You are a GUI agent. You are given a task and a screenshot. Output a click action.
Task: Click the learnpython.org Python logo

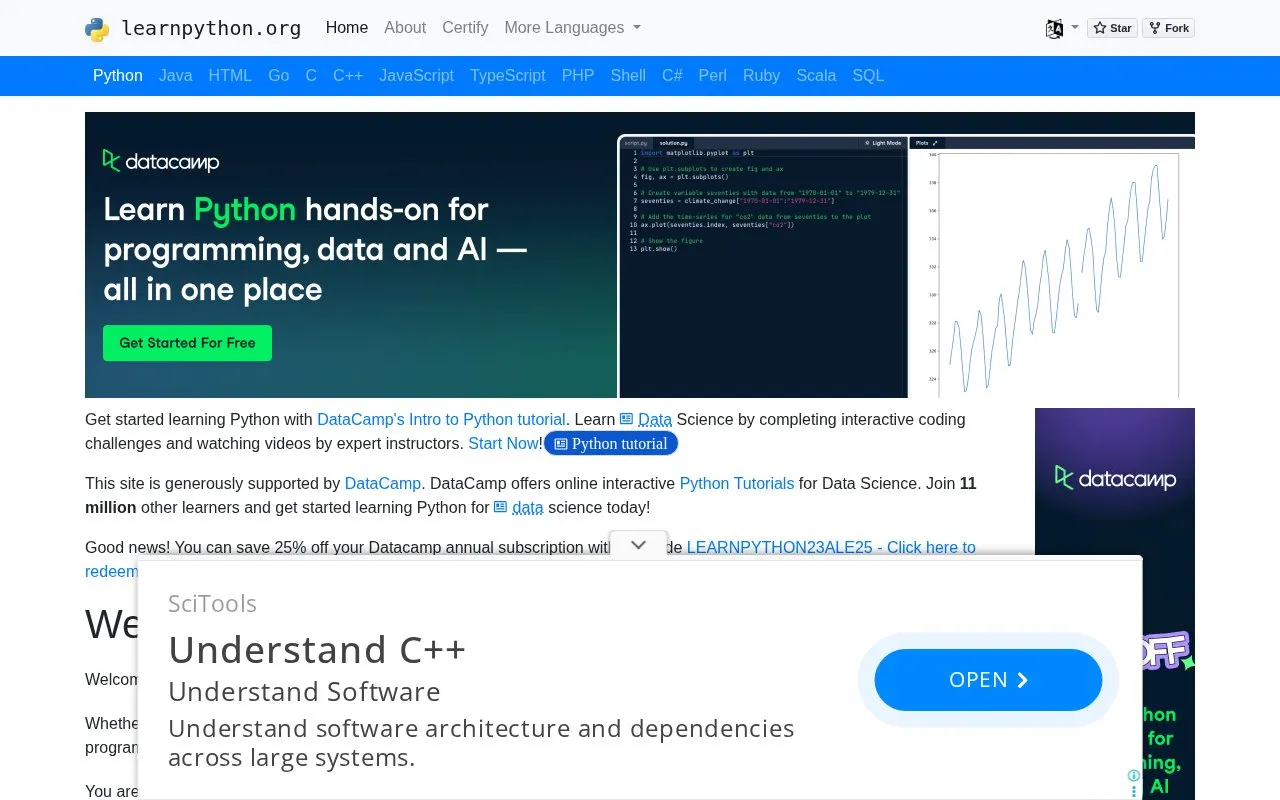click(x=97, y=28)
